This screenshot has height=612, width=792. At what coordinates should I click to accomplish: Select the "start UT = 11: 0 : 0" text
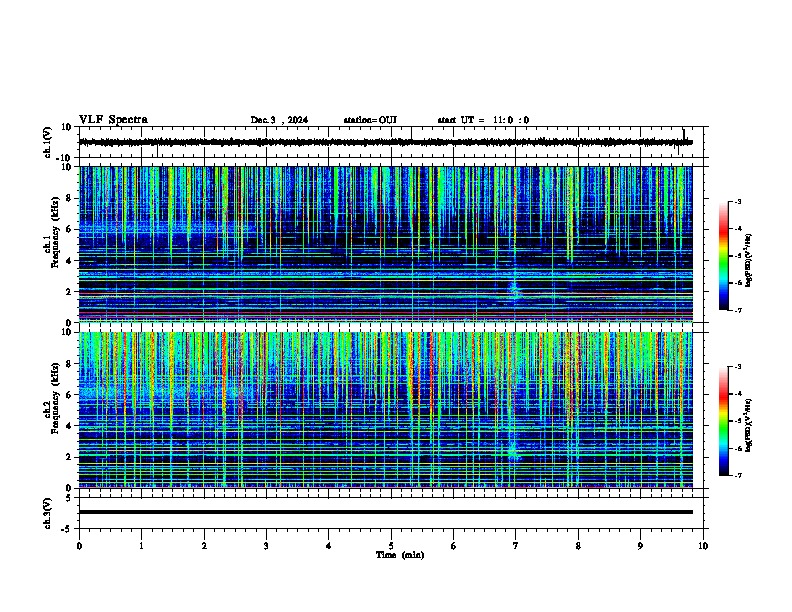coord(483,120)
